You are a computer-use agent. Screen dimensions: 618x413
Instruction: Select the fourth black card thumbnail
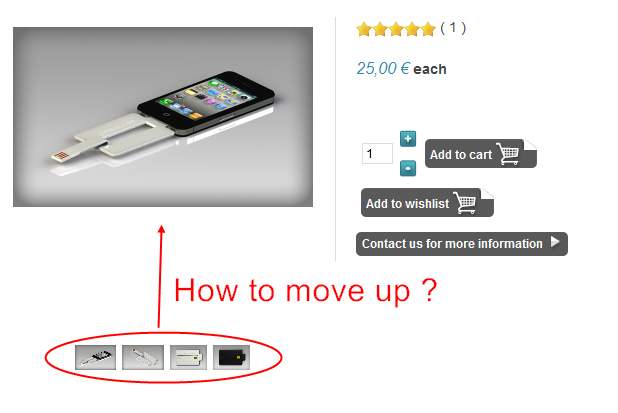(231, 357)
